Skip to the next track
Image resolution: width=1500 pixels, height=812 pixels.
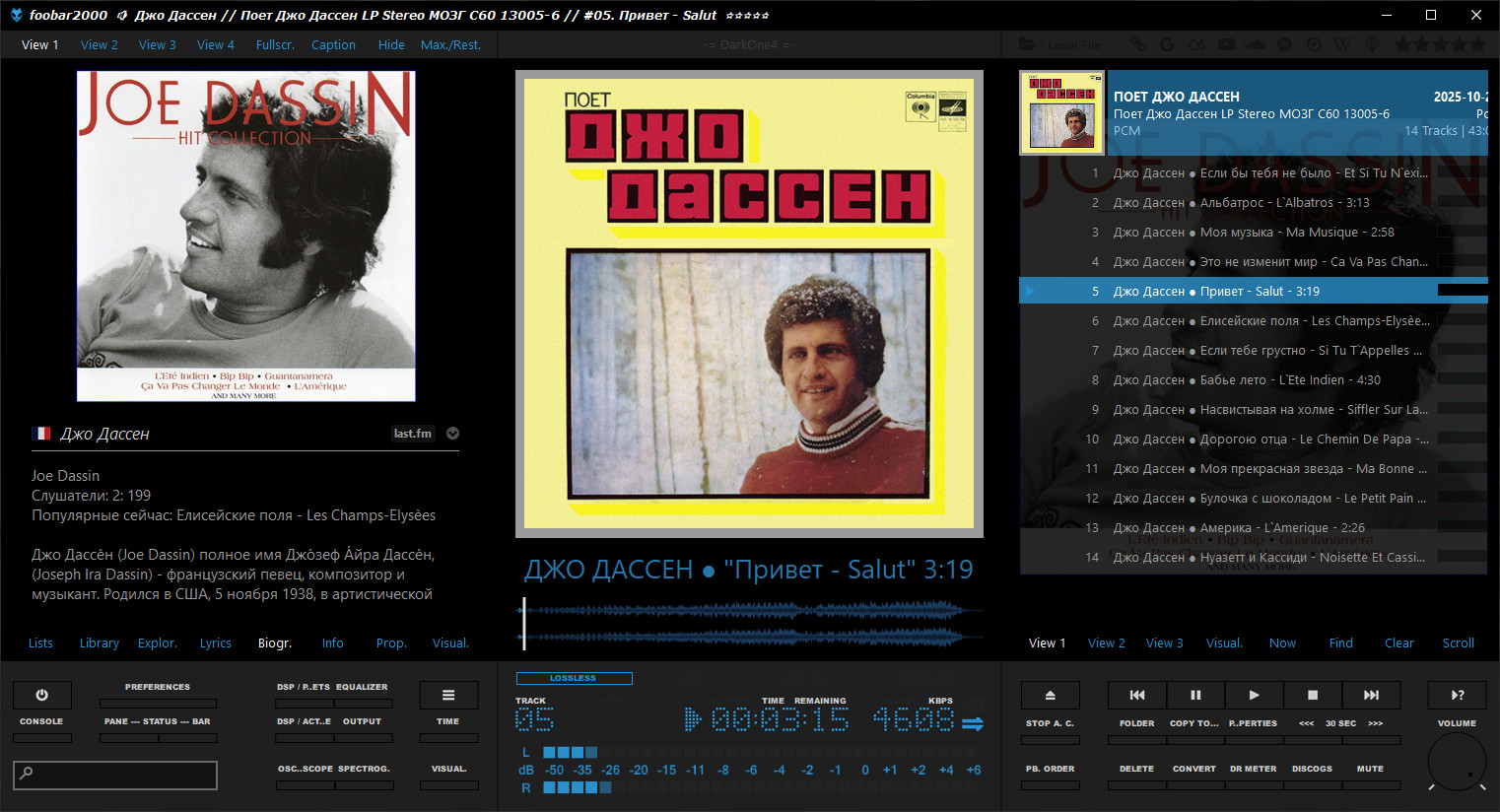point(1371,695)
